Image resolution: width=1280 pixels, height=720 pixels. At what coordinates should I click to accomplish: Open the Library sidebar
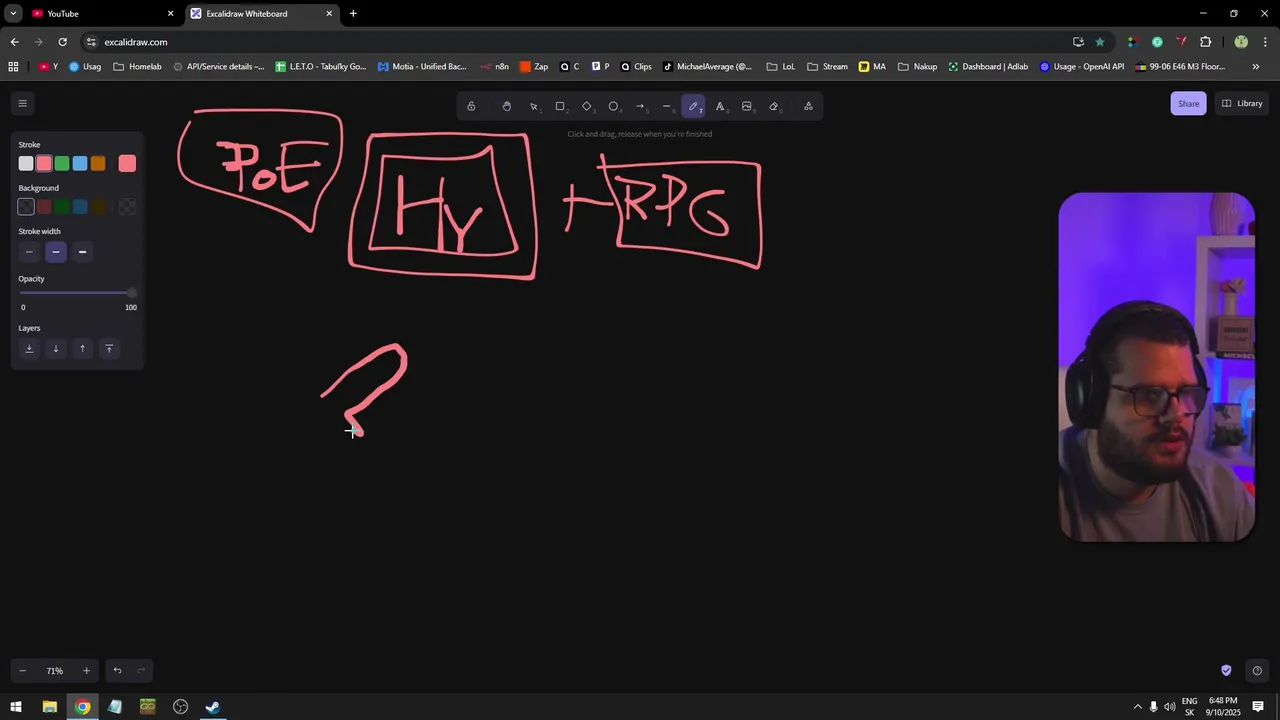pyautogui.click(x=1241, y=103)
